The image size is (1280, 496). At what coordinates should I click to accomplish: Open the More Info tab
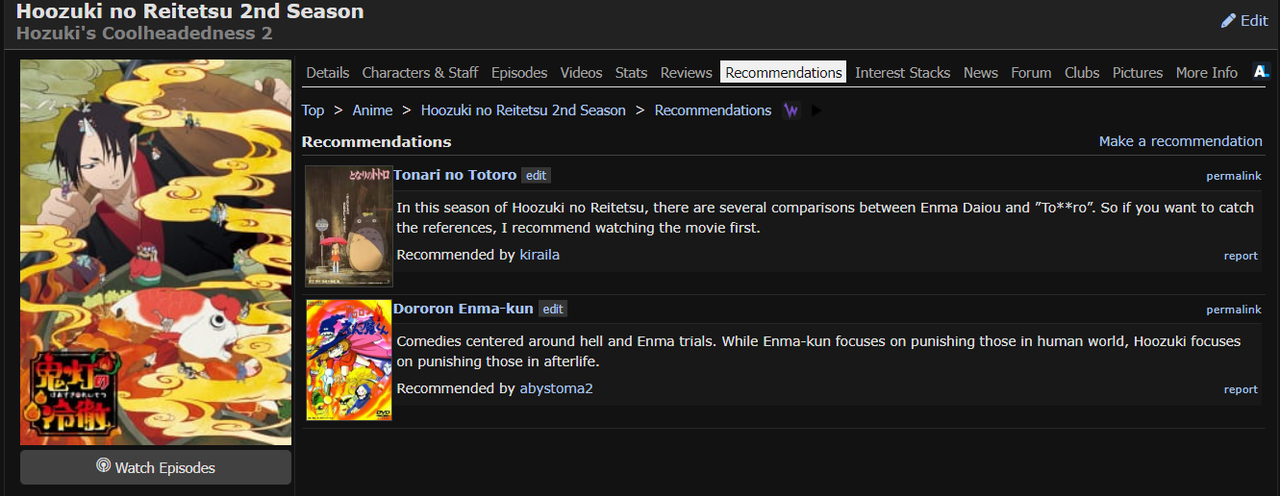[x=1206, y=72]
